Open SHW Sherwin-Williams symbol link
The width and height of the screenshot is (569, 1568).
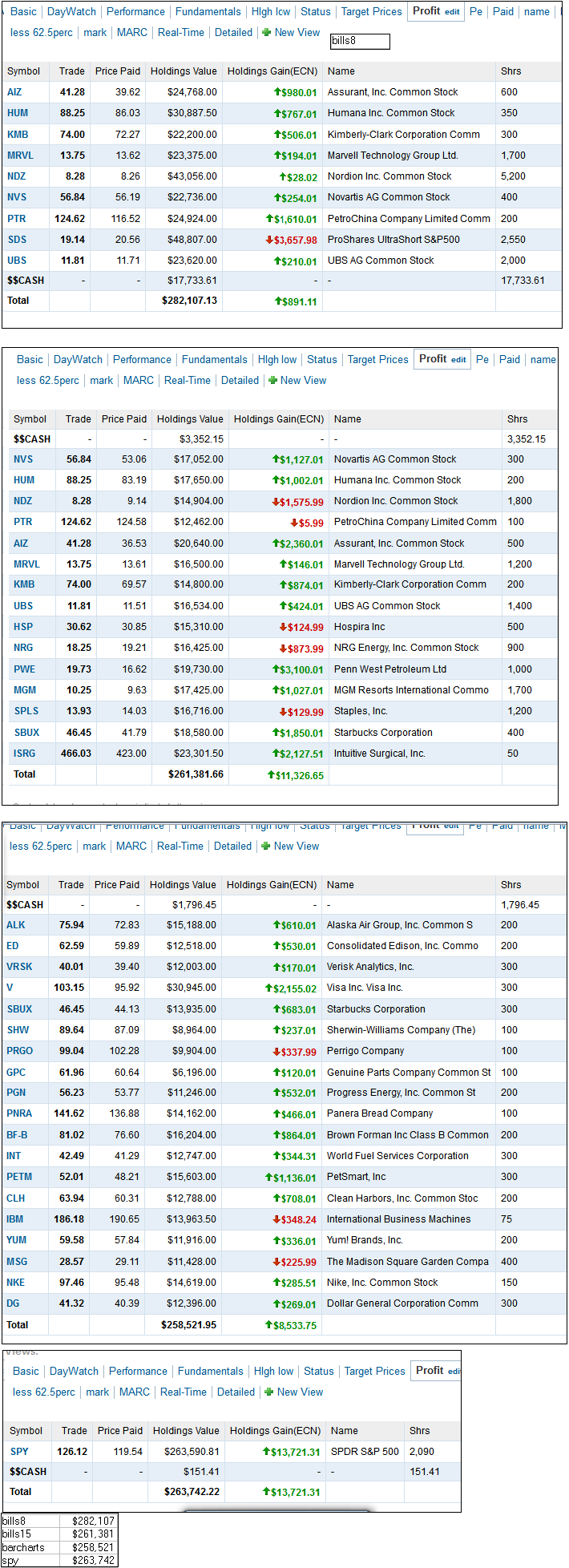click(18, 1029)
